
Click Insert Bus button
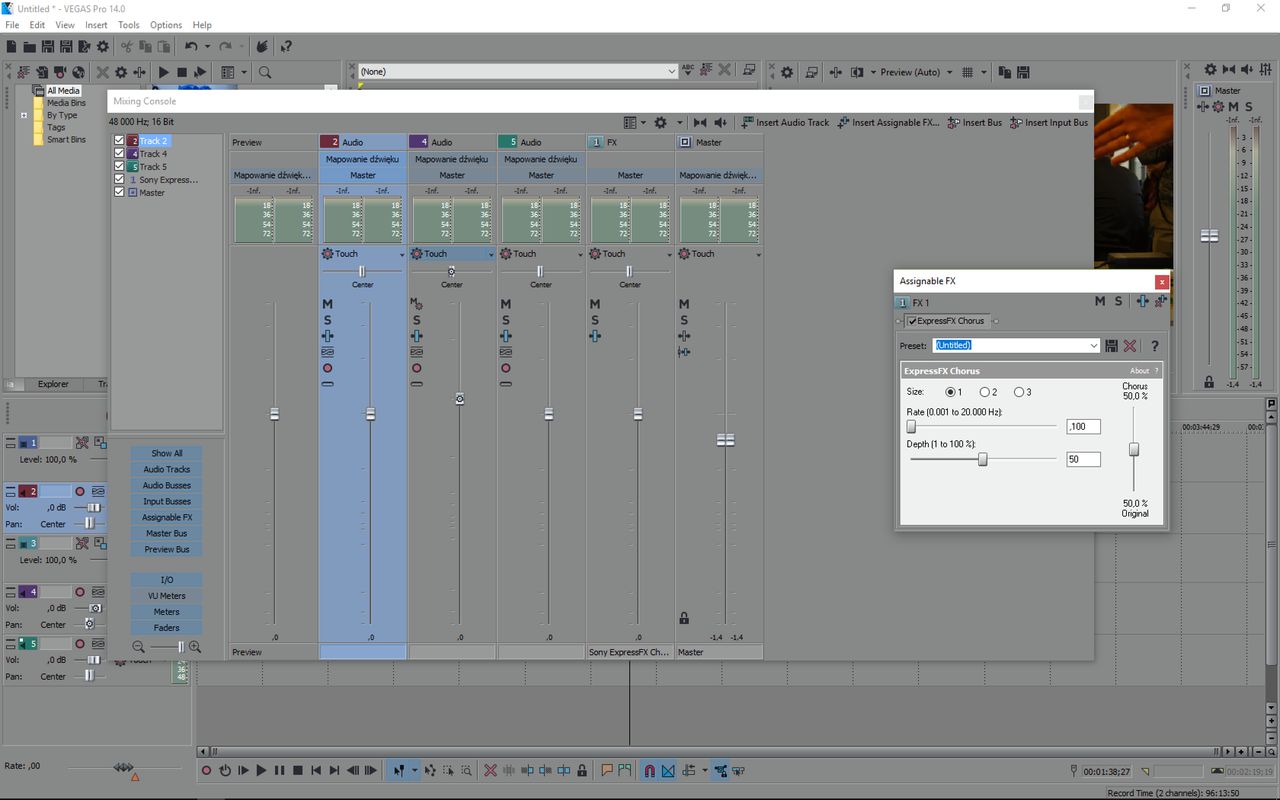(974, 122)
